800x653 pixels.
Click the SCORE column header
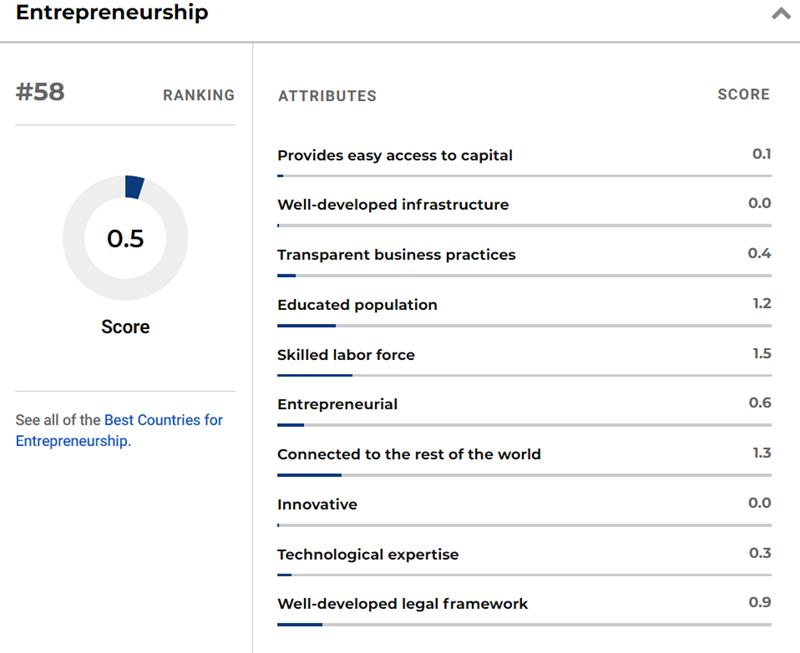pos(743,94)
